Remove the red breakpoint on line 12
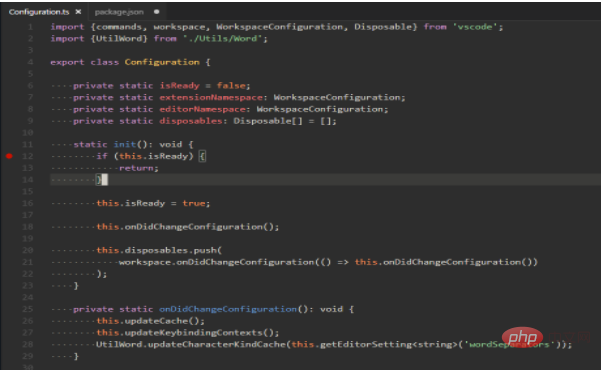 coord(9,156)
